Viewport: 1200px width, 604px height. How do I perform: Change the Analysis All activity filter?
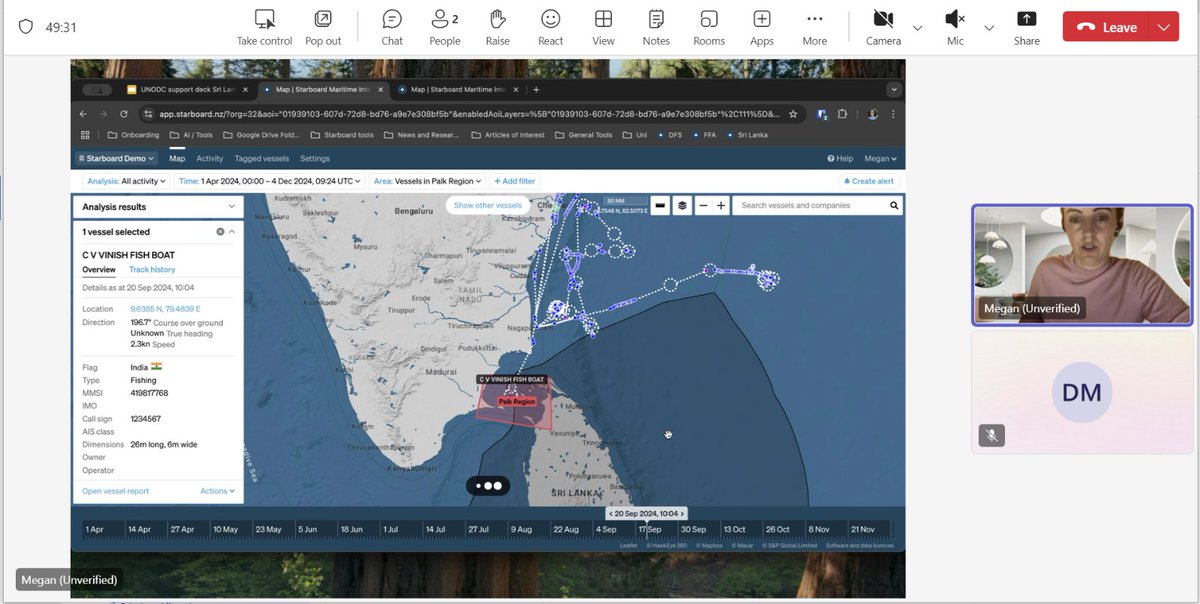point(126,181)
